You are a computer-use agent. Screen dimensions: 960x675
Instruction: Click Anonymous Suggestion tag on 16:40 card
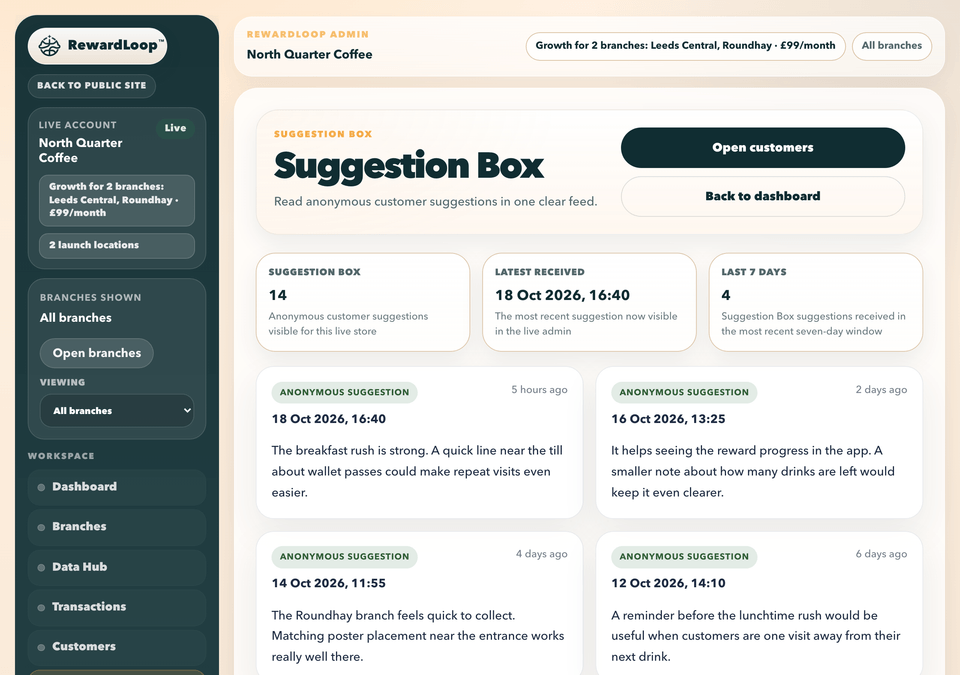(x=345, y=392)
